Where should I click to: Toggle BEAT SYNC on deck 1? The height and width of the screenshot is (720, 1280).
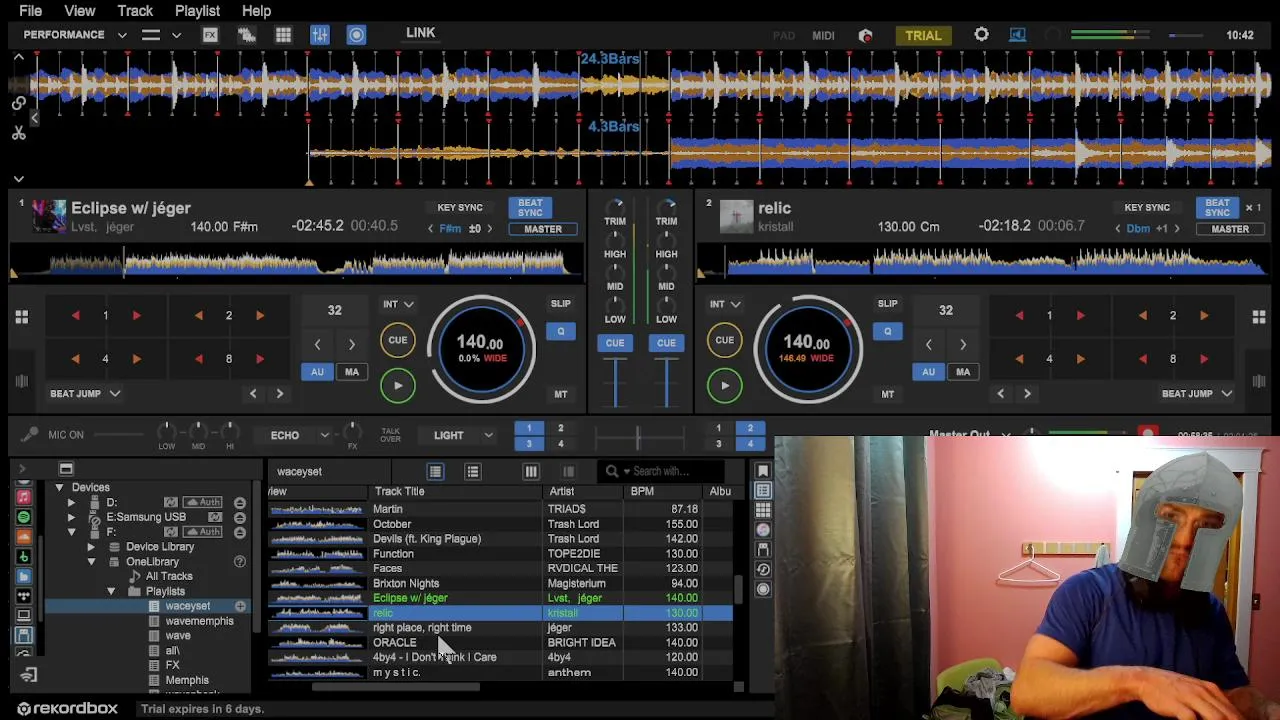coord(530,207)
